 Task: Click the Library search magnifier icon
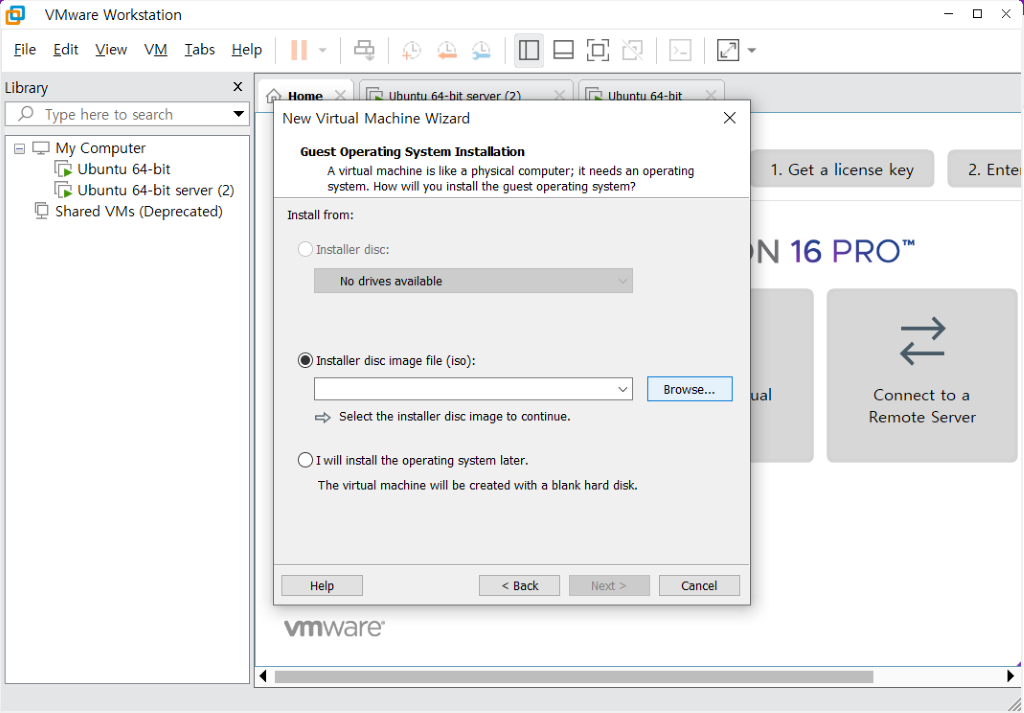coord(26,114)
